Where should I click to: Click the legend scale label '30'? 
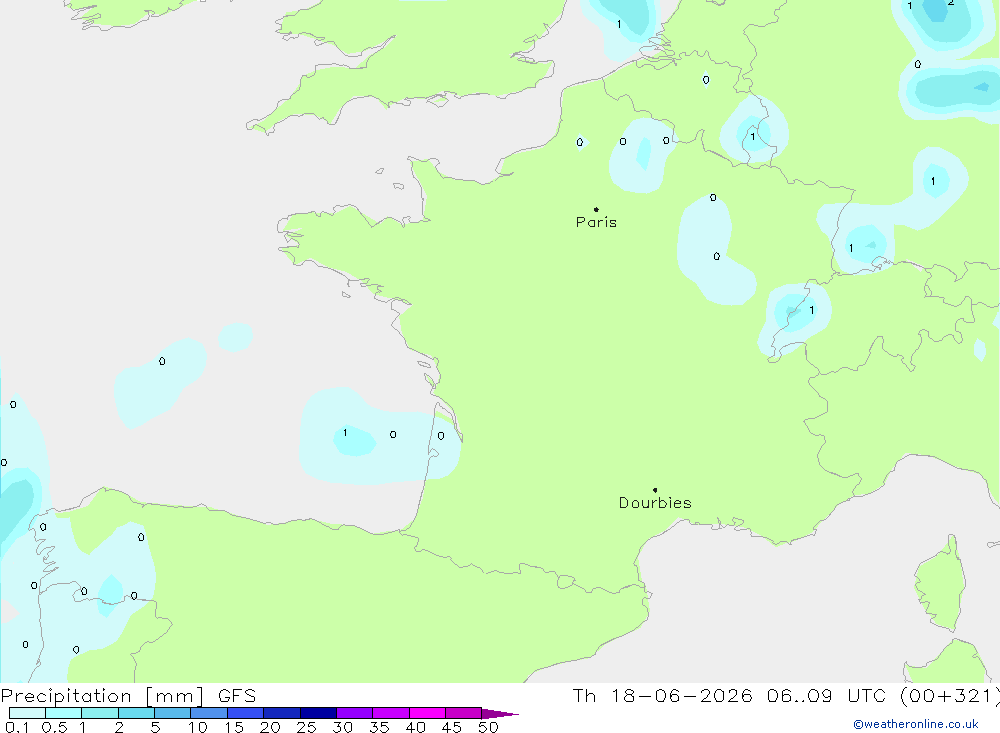coord(343,727)
